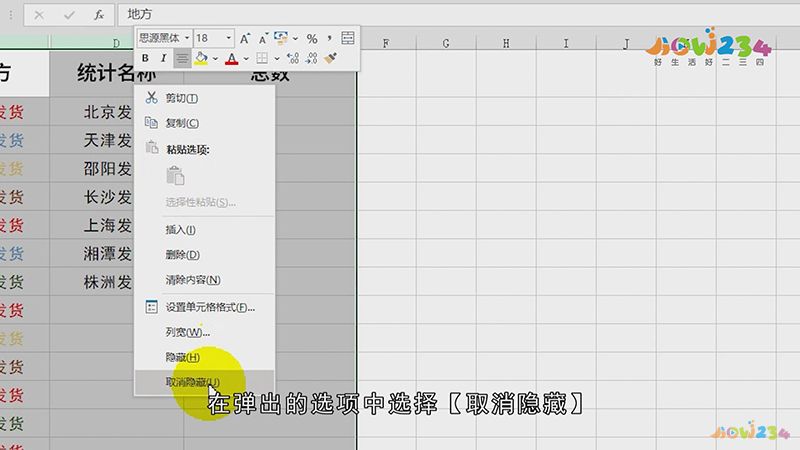
Task: Choose 剪切(T) from the context menu
Action: [204, 98]
